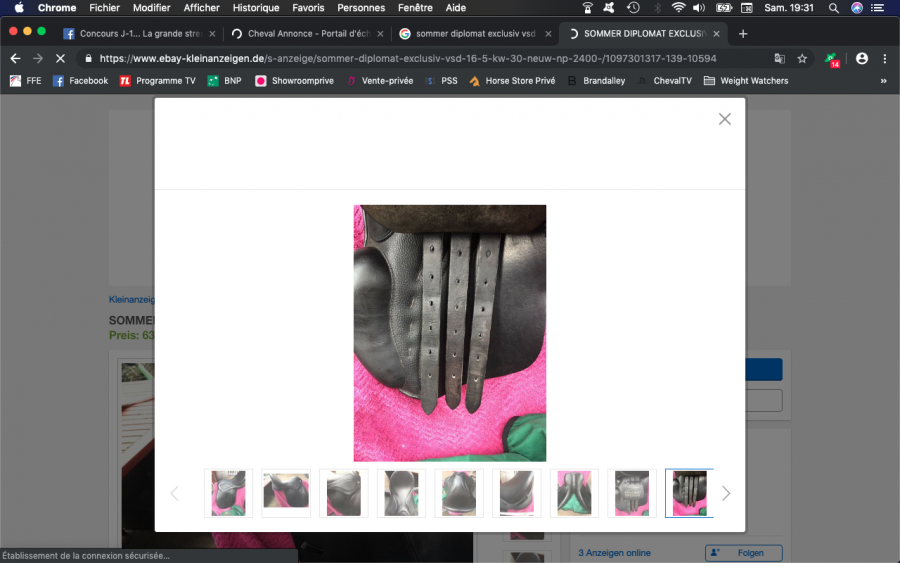This screenshot has height=563, width=900.
Task: Open the Horse Store Privé bookmark
Action: [512, 81]
